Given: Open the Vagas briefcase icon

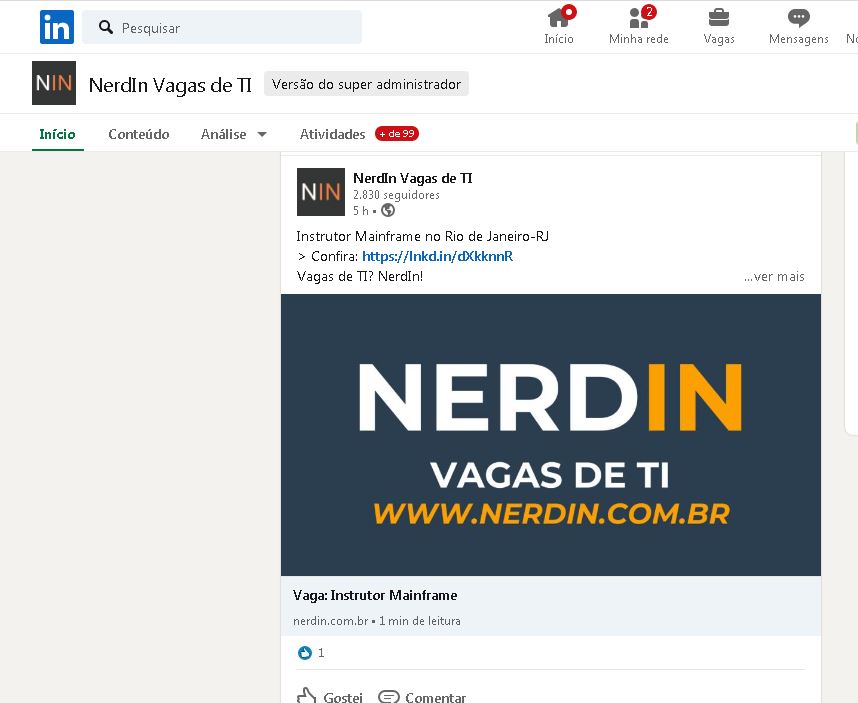Looking at the screenshot, I should (718, 25).
